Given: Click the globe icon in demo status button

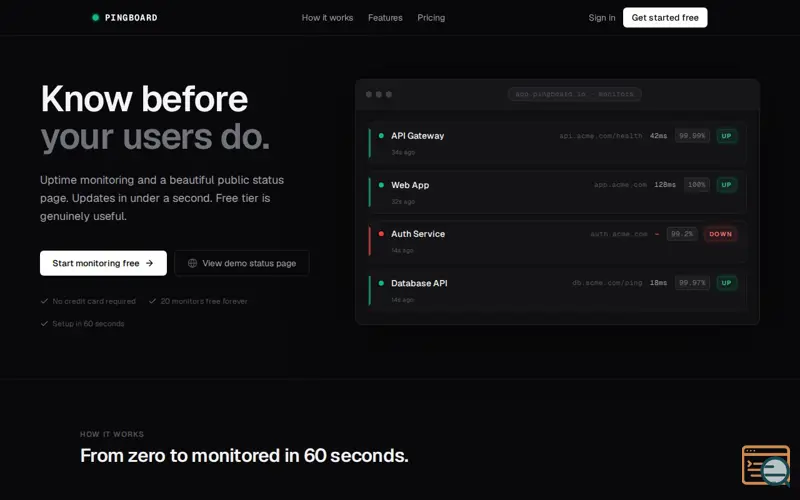Looking at the screenshot, I should 192,263.
